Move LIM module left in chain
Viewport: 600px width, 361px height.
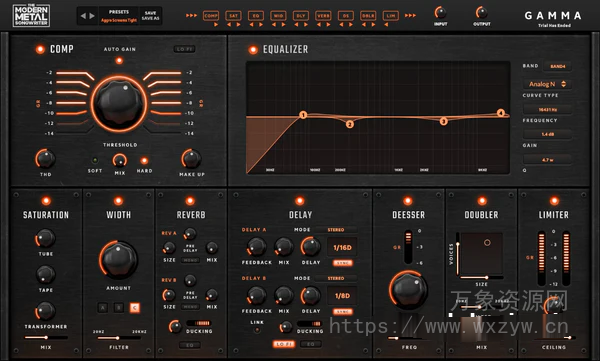pyautogui.click(x=386, y=25)
